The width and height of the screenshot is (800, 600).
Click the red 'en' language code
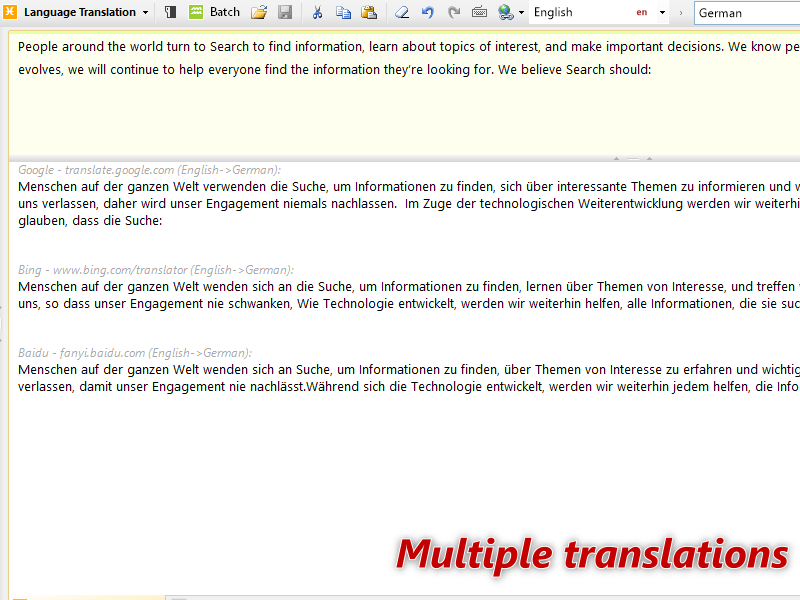[642, 13]
